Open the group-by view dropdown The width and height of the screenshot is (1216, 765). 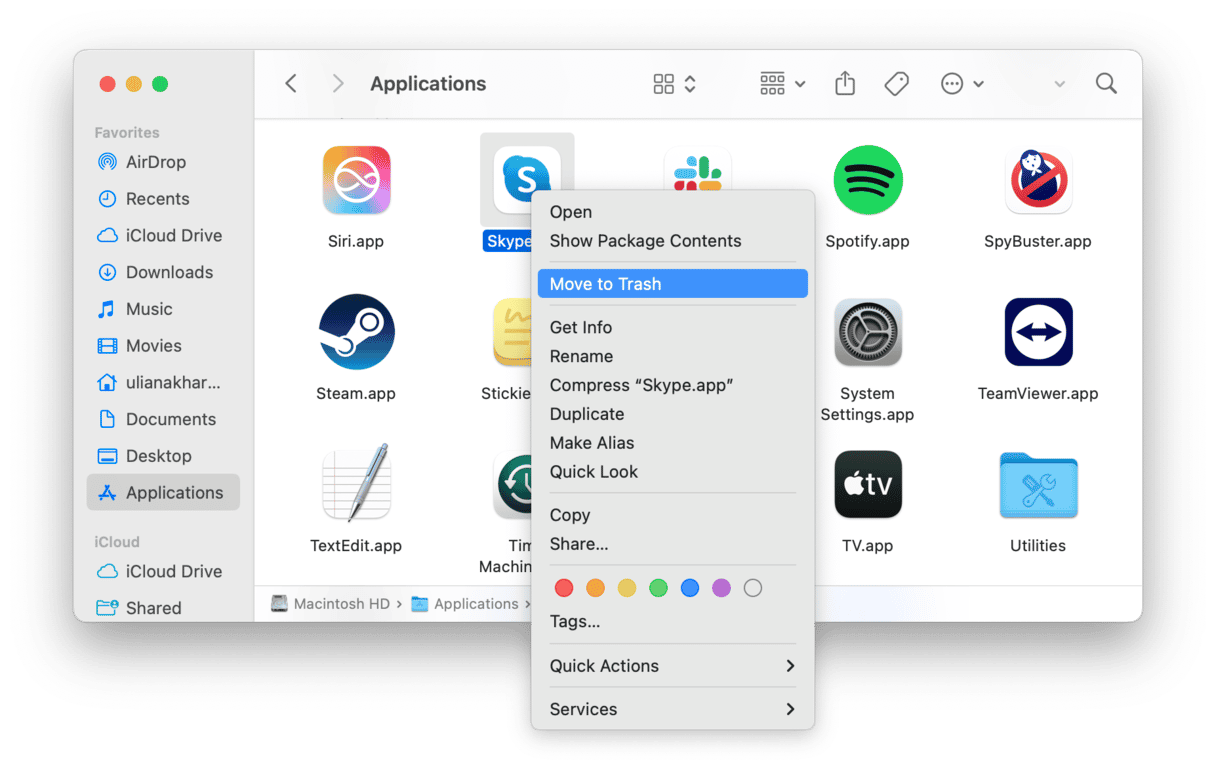[x=782, y=84]
